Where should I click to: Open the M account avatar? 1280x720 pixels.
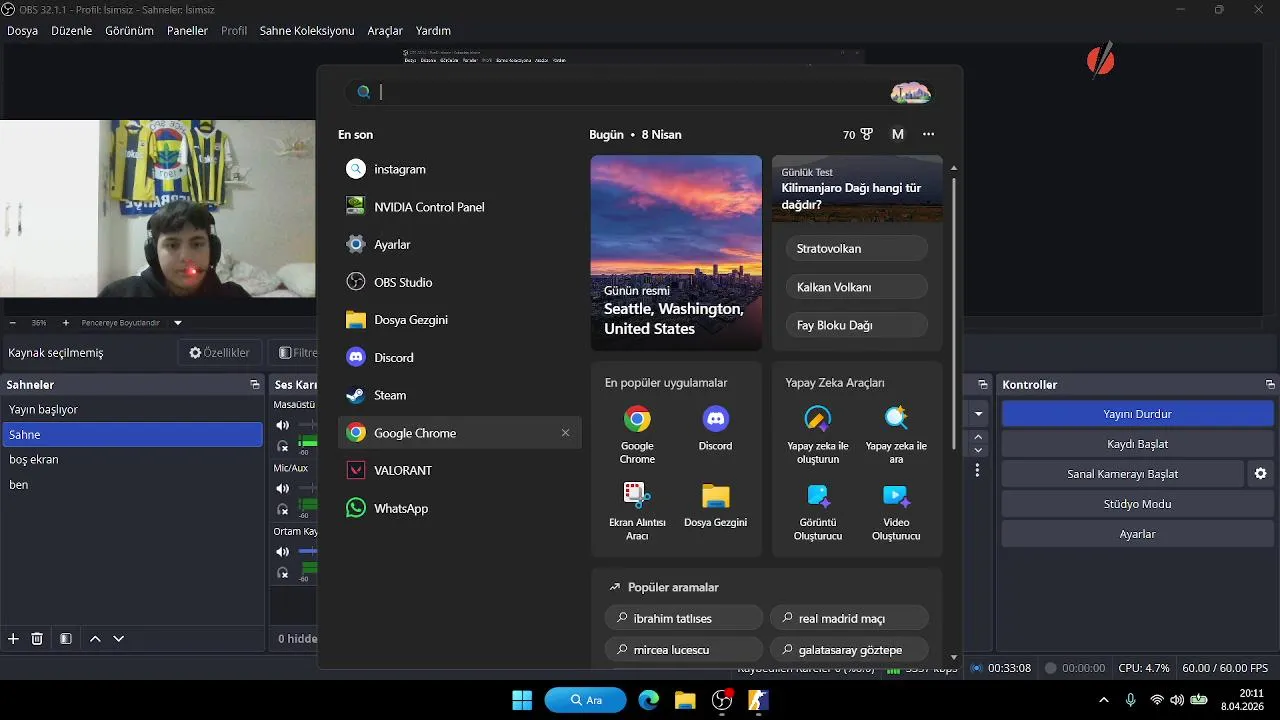pyautogui.click(x=897, y=134)
